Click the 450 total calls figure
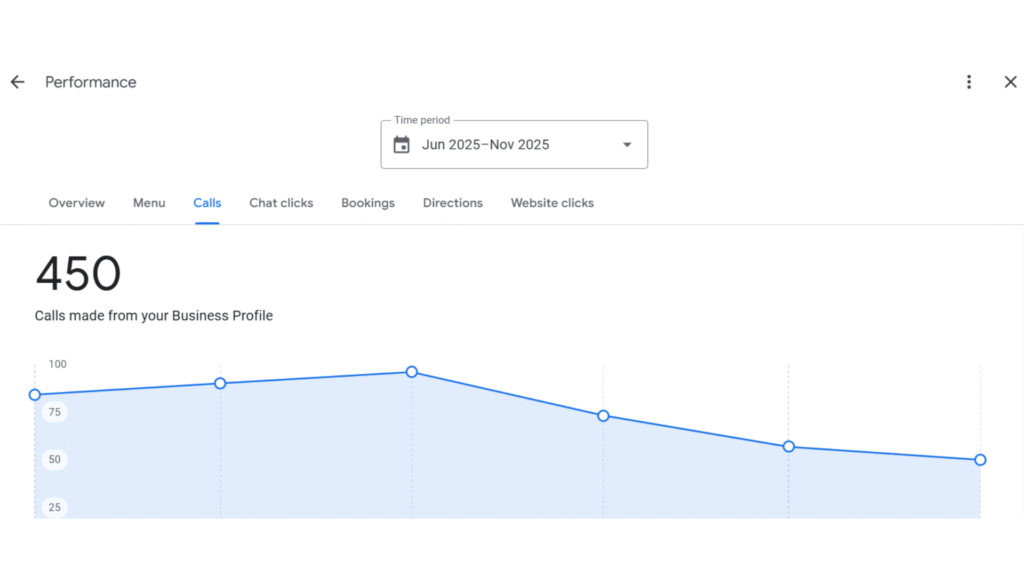Image resolution: width=1024 pixels, height=576 pixels. click(78, 274)
